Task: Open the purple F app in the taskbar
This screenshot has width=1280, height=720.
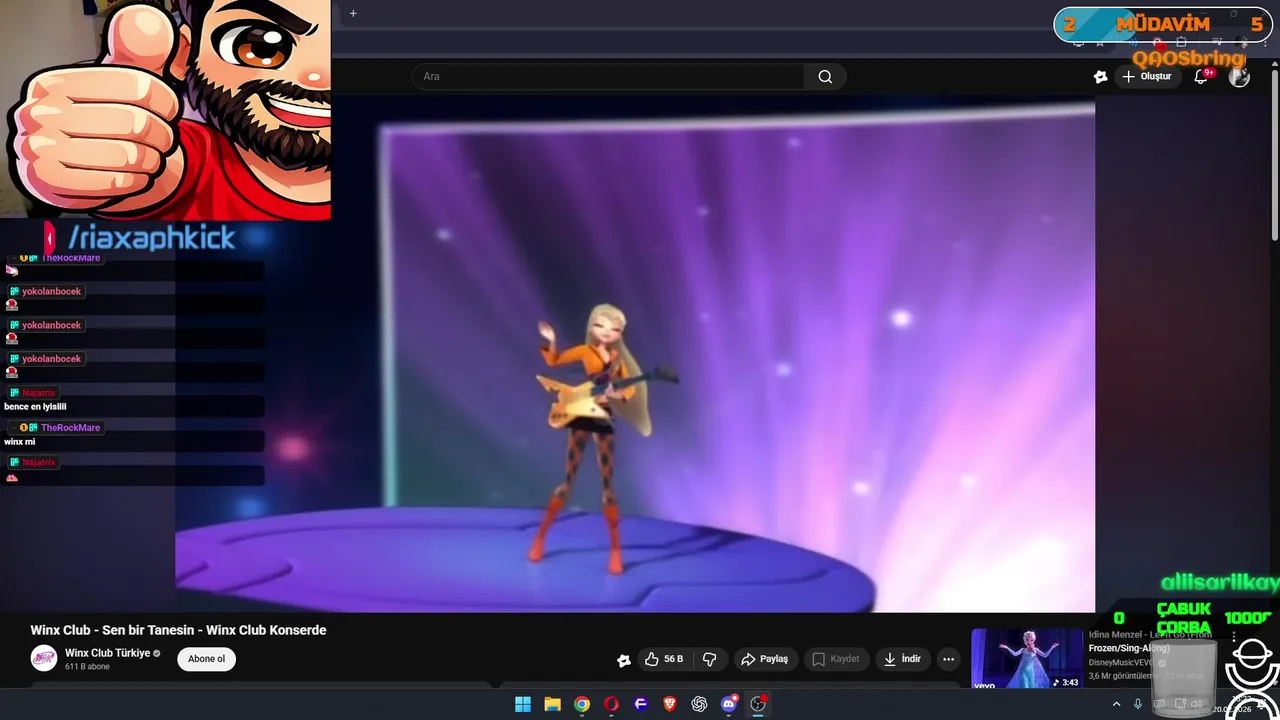Action: pos(641,704)
